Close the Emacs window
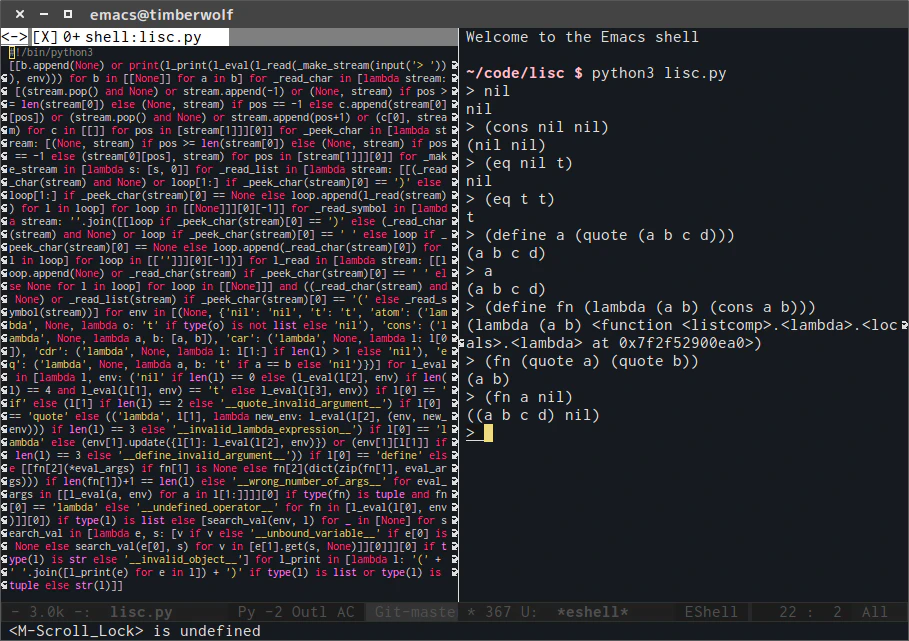Viewport: 909px width, 641px height. pyautogui.click(x=20, y=14)
